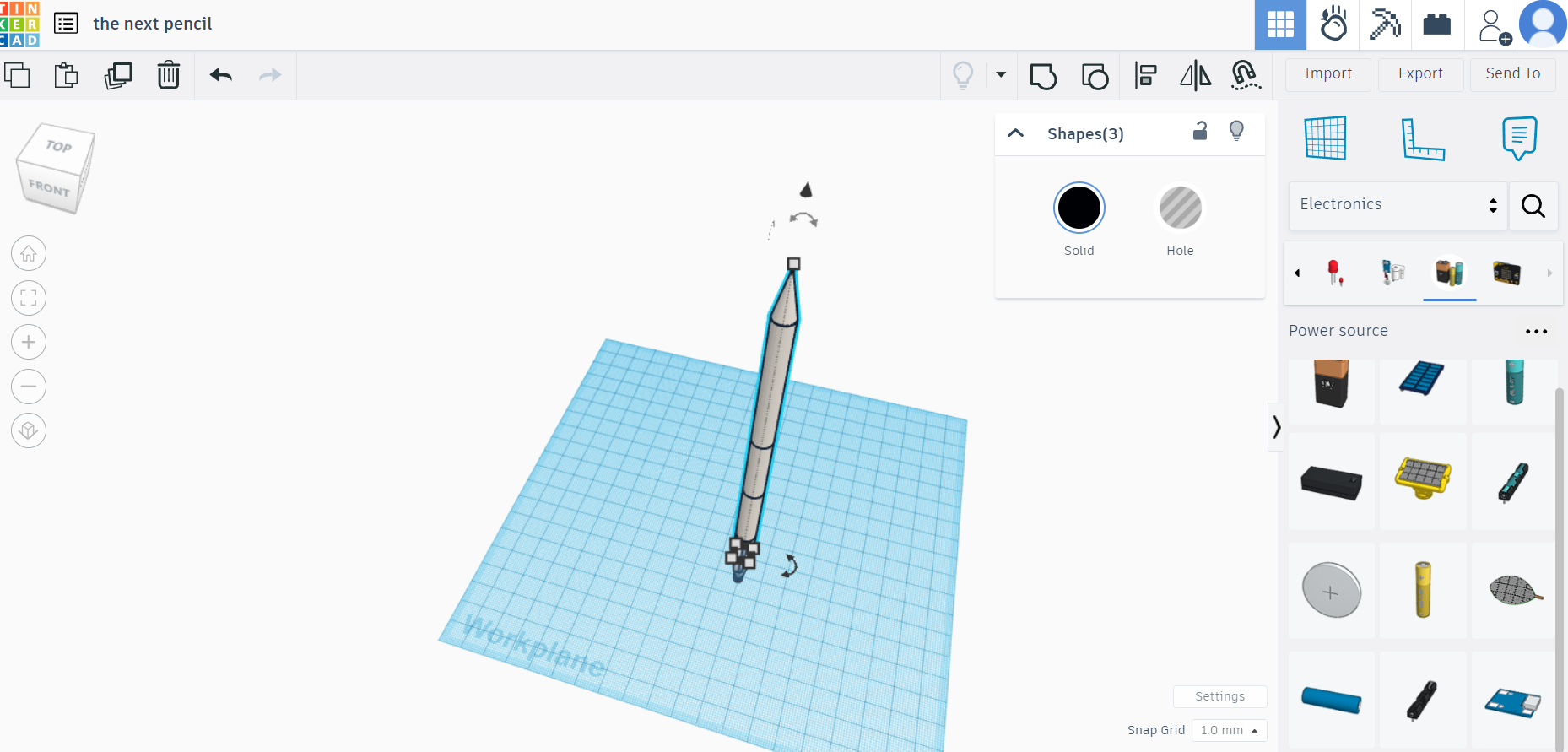1568x752 pixels.
Task: Switch to Blocks pickaxe mode
Action: coord(1385,24)
